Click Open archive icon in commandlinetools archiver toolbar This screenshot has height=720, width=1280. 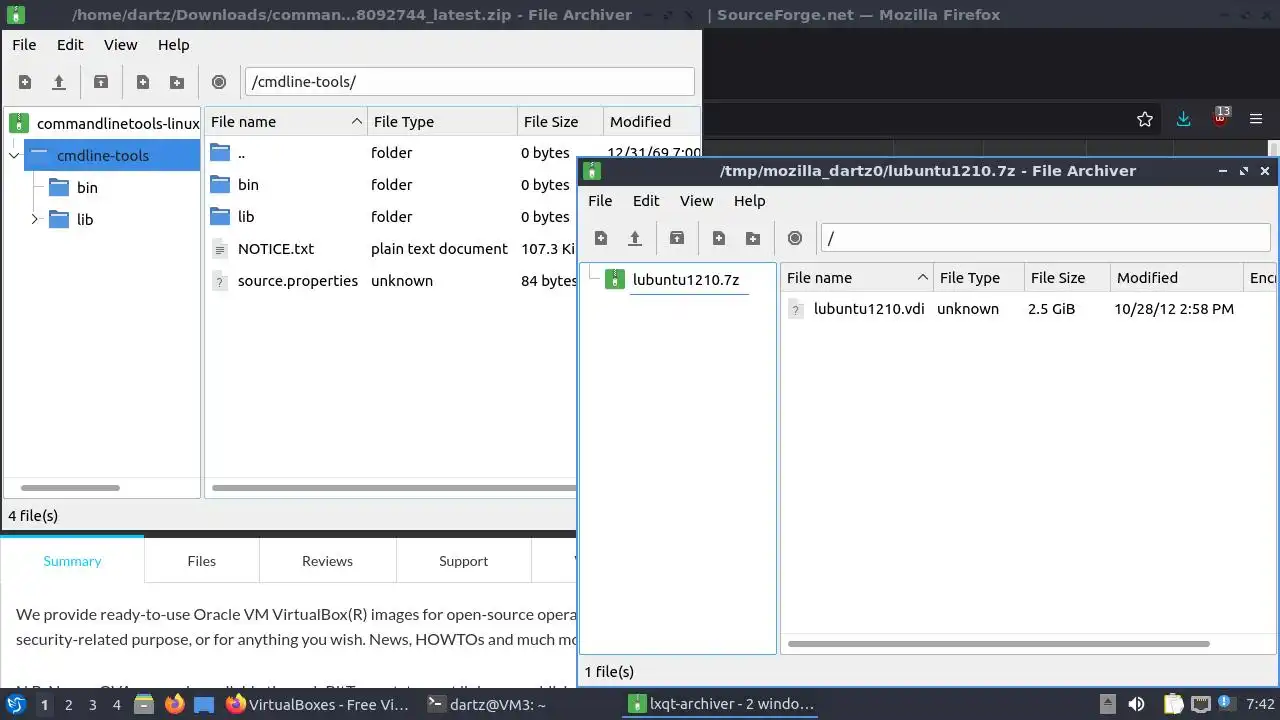click(x=59, y=82)
